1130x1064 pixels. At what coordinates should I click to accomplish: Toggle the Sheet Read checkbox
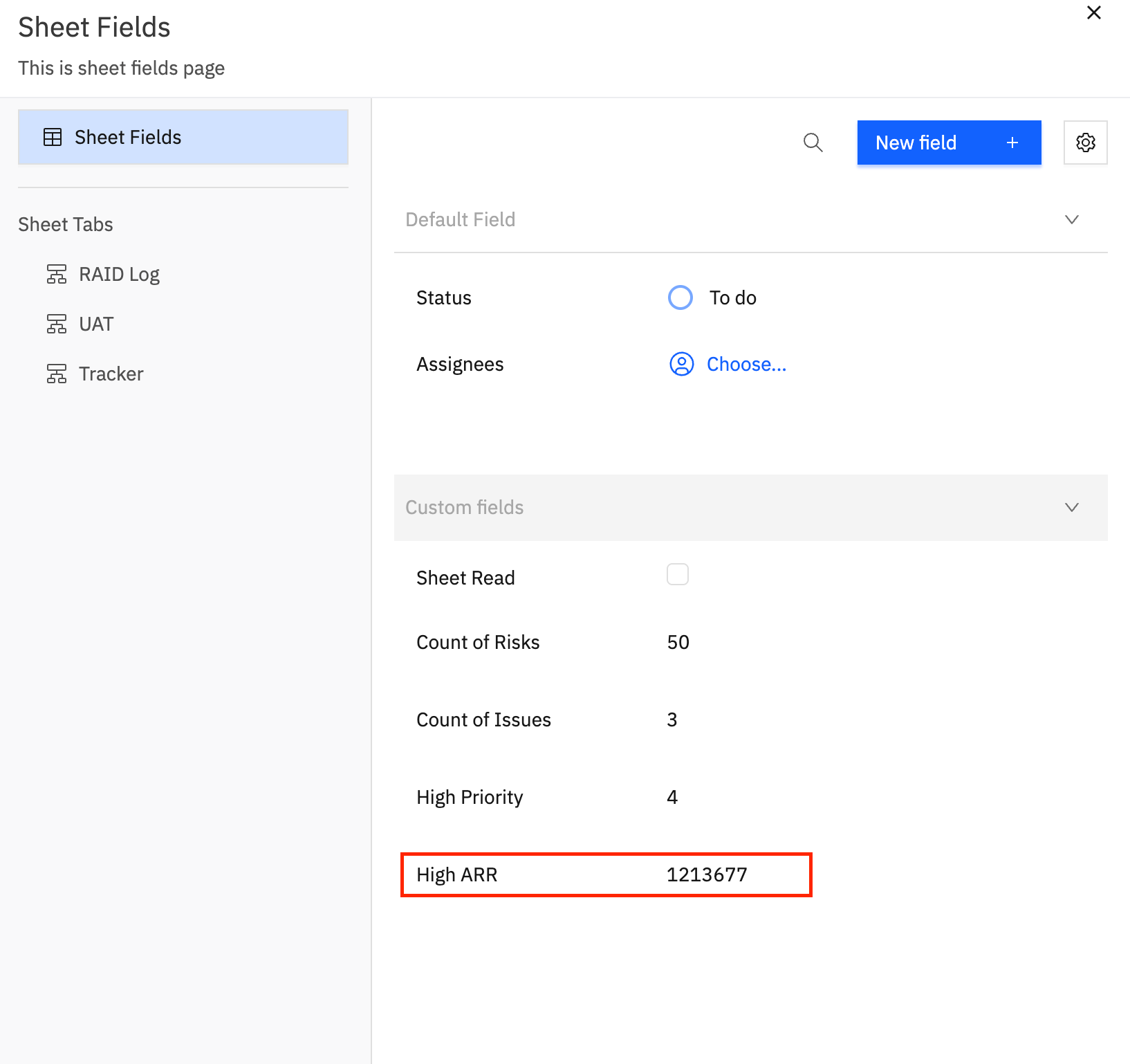point(677,575)
